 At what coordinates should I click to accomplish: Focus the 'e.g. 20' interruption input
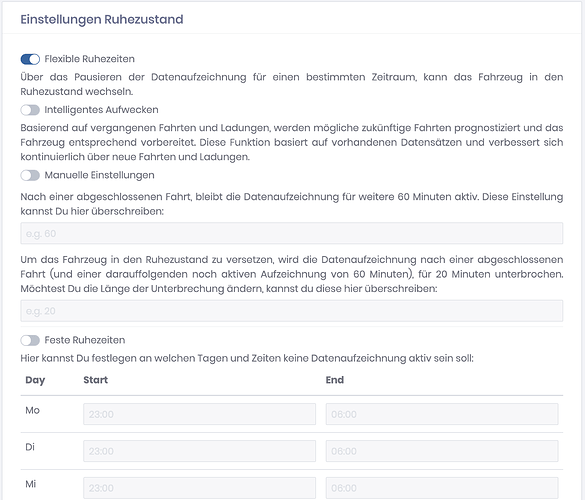point(292,311)
